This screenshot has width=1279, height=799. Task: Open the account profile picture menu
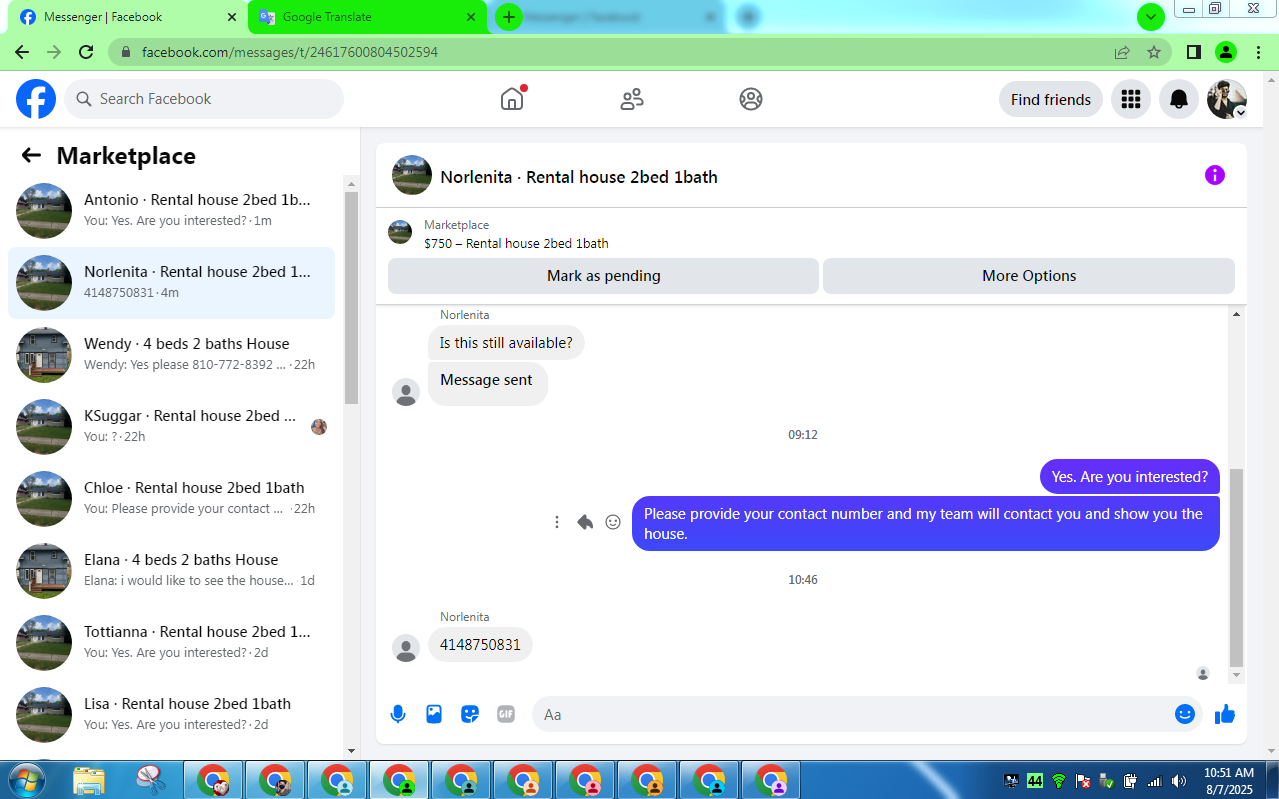click(x=1227, y=99)
